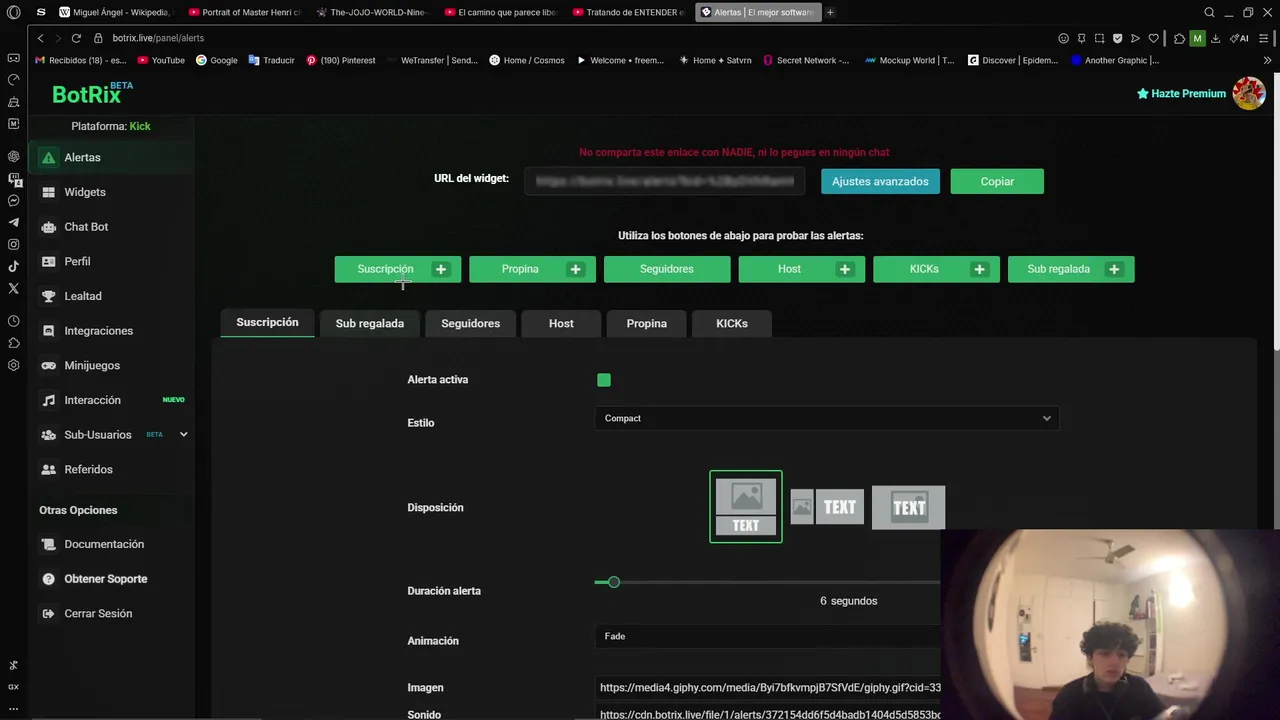Open the Alertas warning-triangle sidebar icon

[x=48, y=158]
